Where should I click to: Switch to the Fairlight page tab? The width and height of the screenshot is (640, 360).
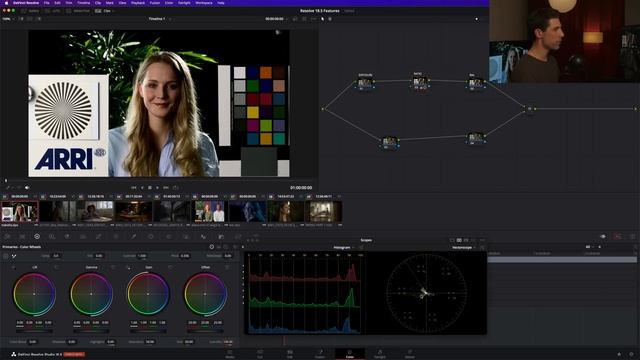tap(380, 354)
